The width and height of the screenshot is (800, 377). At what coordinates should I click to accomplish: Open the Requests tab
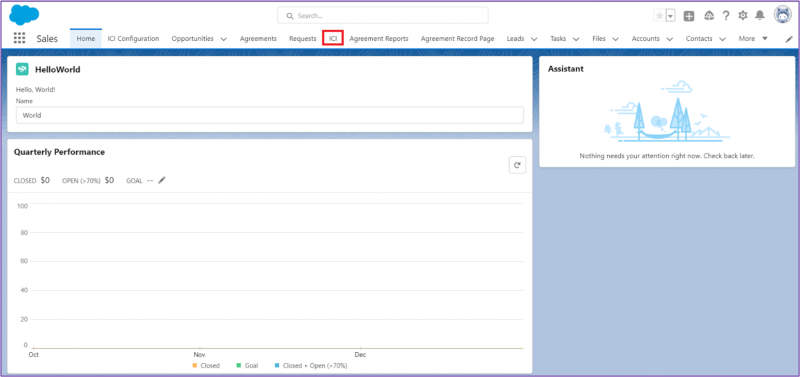point(303,38)
